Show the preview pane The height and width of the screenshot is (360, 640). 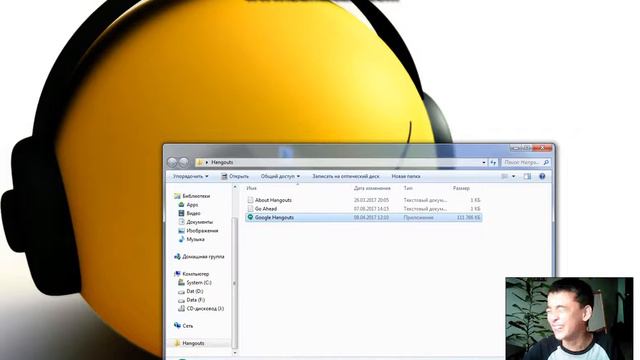pos(527,176)
